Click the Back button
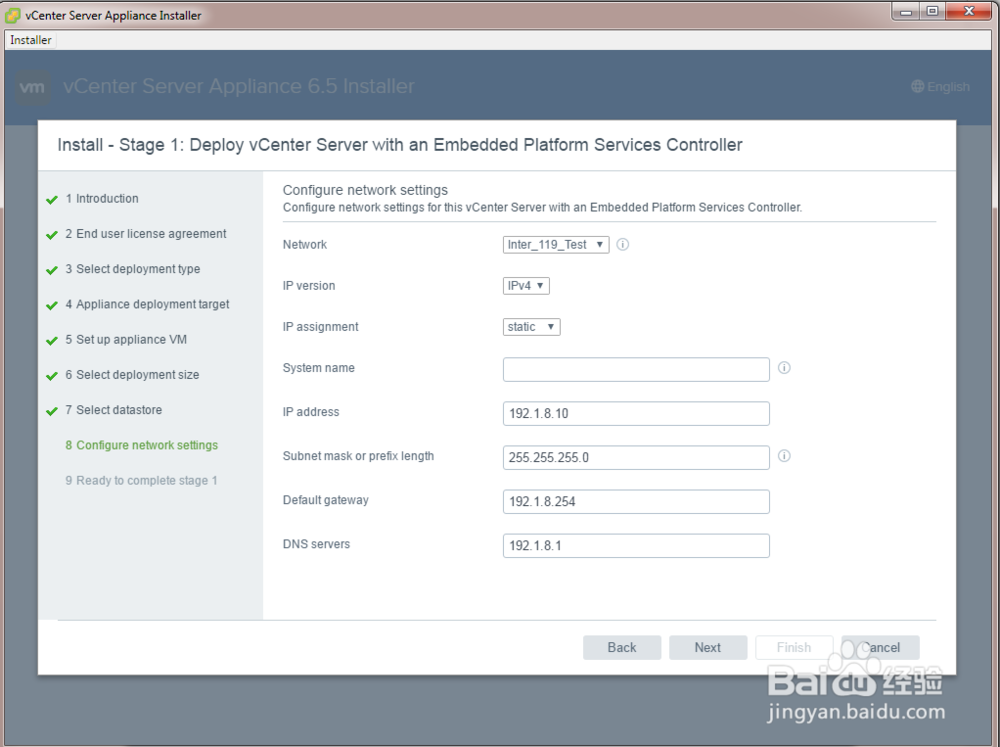 [622, 647]
